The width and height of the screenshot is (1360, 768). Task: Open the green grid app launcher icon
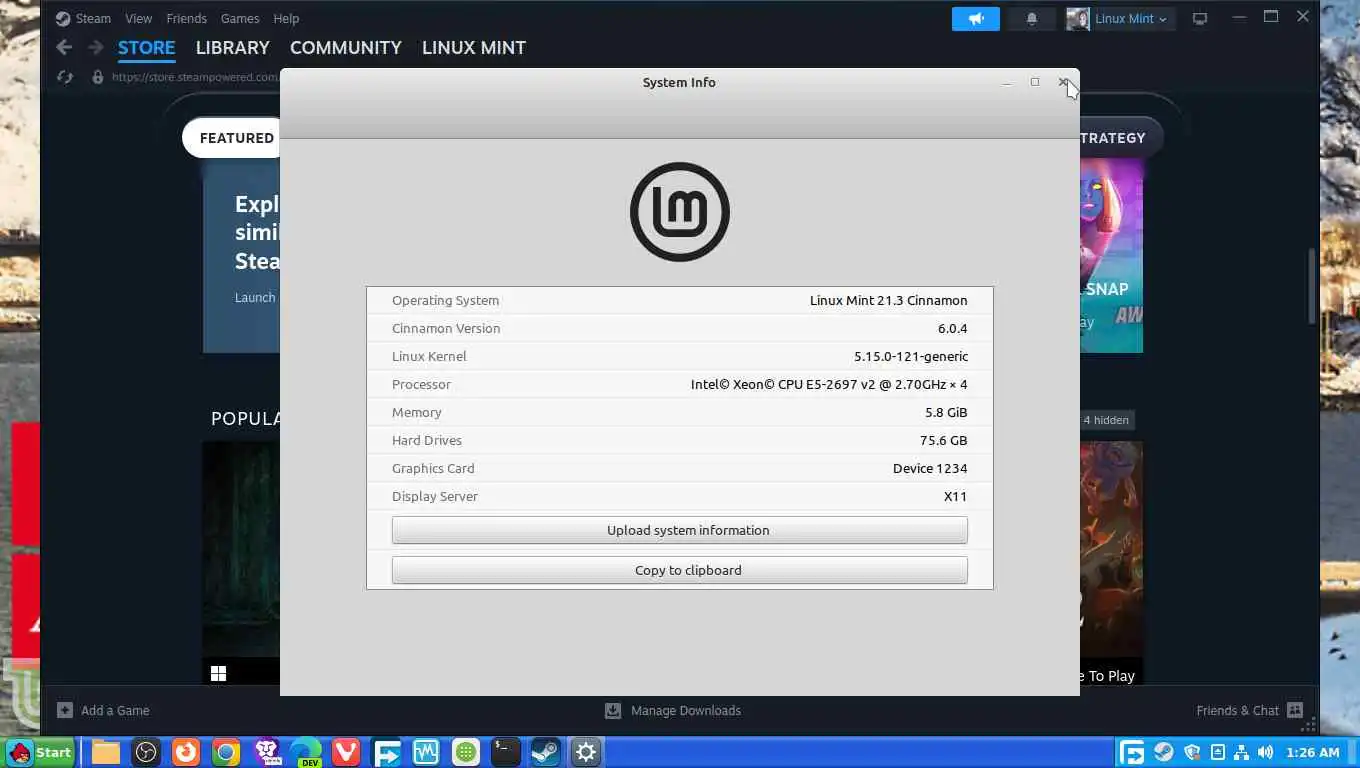pos(466,752)
